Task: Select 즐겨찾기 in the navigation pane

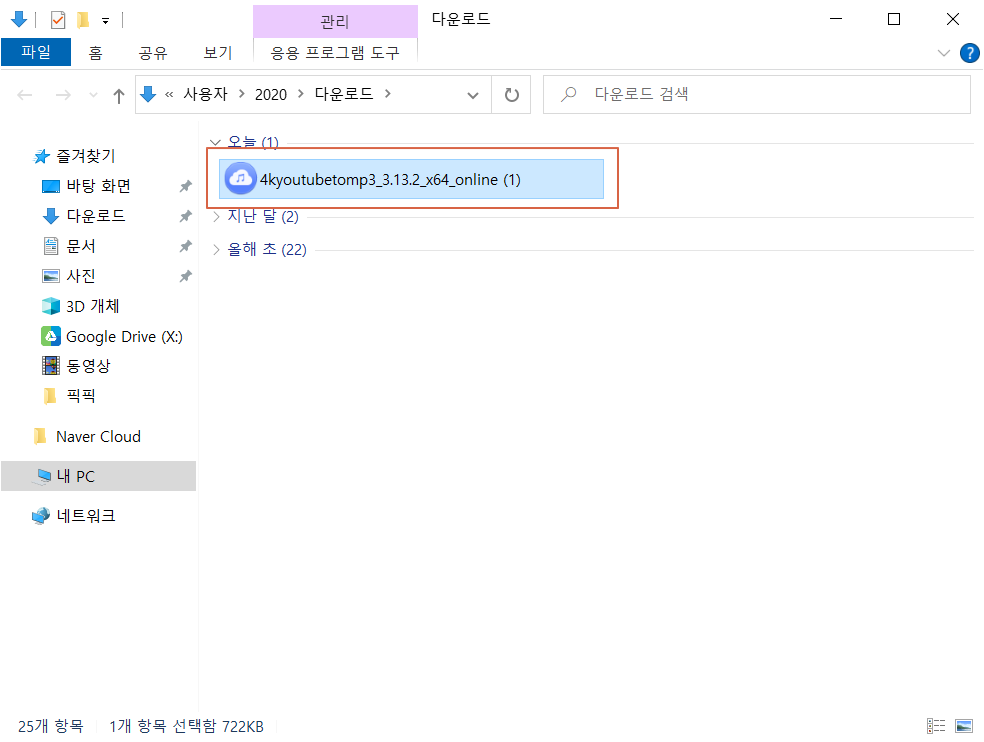Action: point(86,156)
